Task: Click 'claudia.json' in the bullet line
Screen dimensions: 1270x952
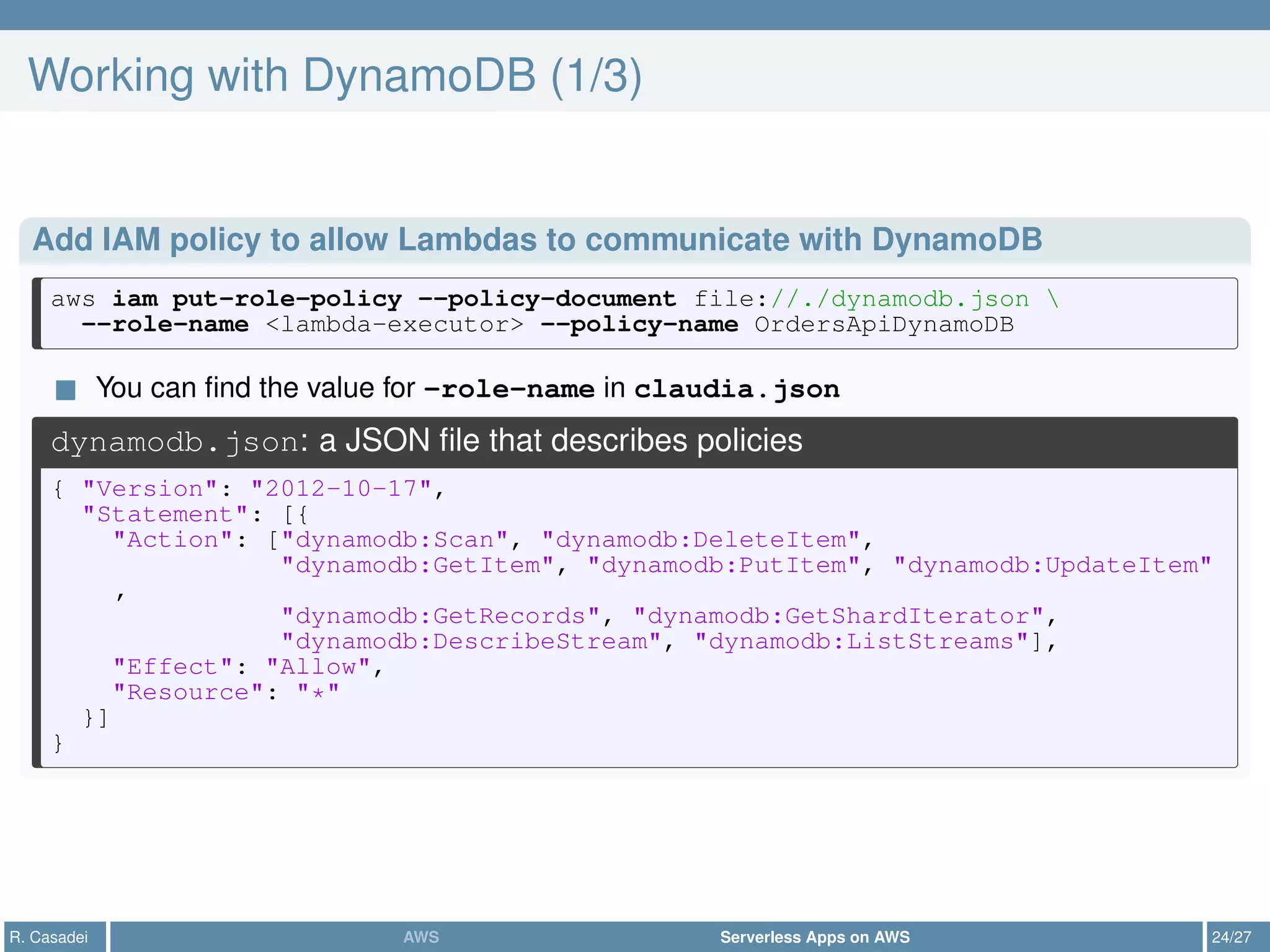Action: [737, 389]
